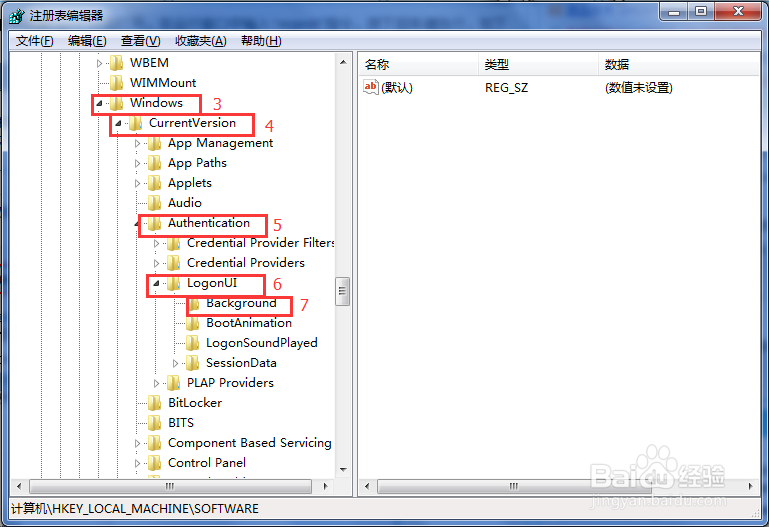Viewport: 769px width, 527px height.
Task: Click the Registry Editor title bar icon
Action: [16, 16]
